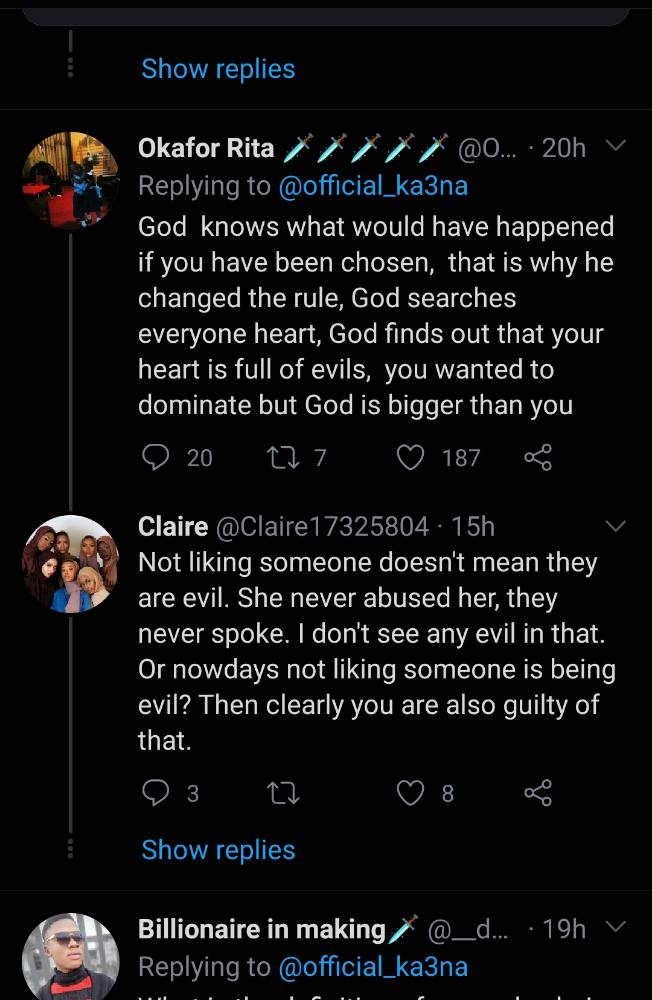Reply to Claire's tweet
Viewport: 652px width, 1000px height.
[156, 793]
